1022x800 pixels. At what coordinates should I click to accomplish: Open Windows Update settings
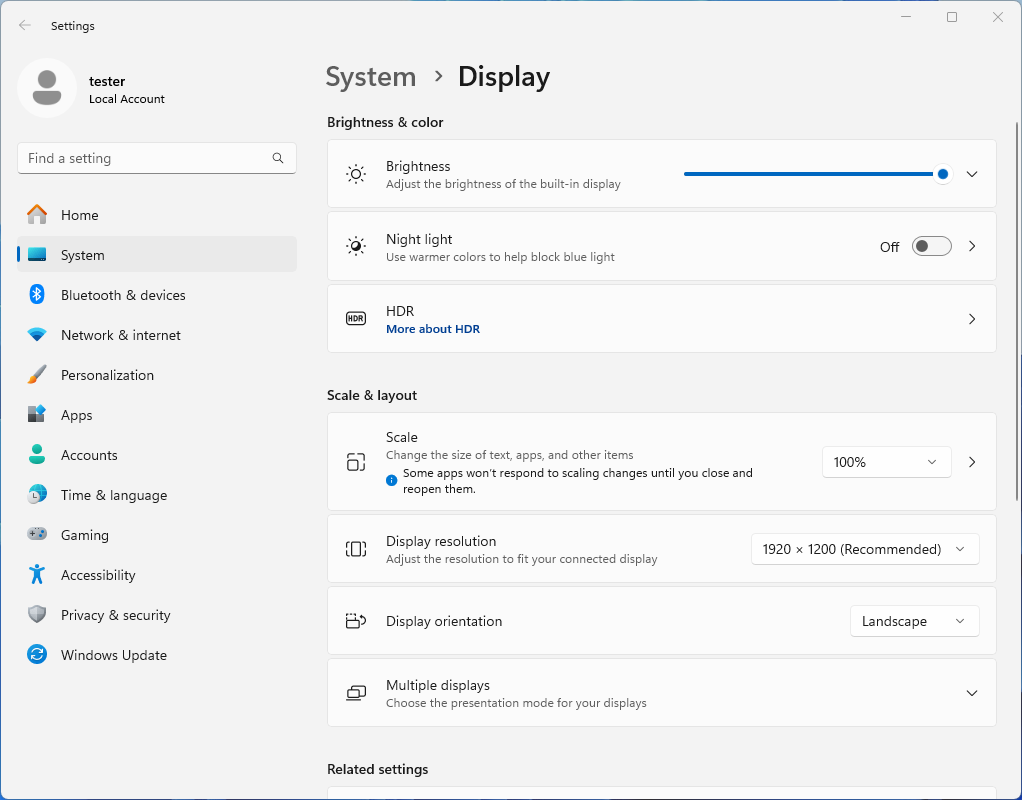111,655
